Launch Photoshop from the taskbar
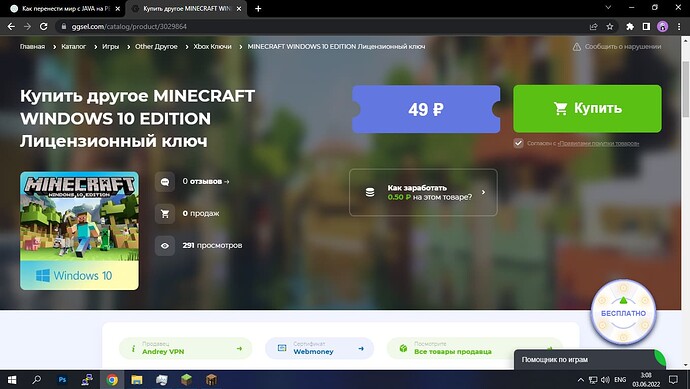The height and width of the screenshot is (389, 690). 62,379
